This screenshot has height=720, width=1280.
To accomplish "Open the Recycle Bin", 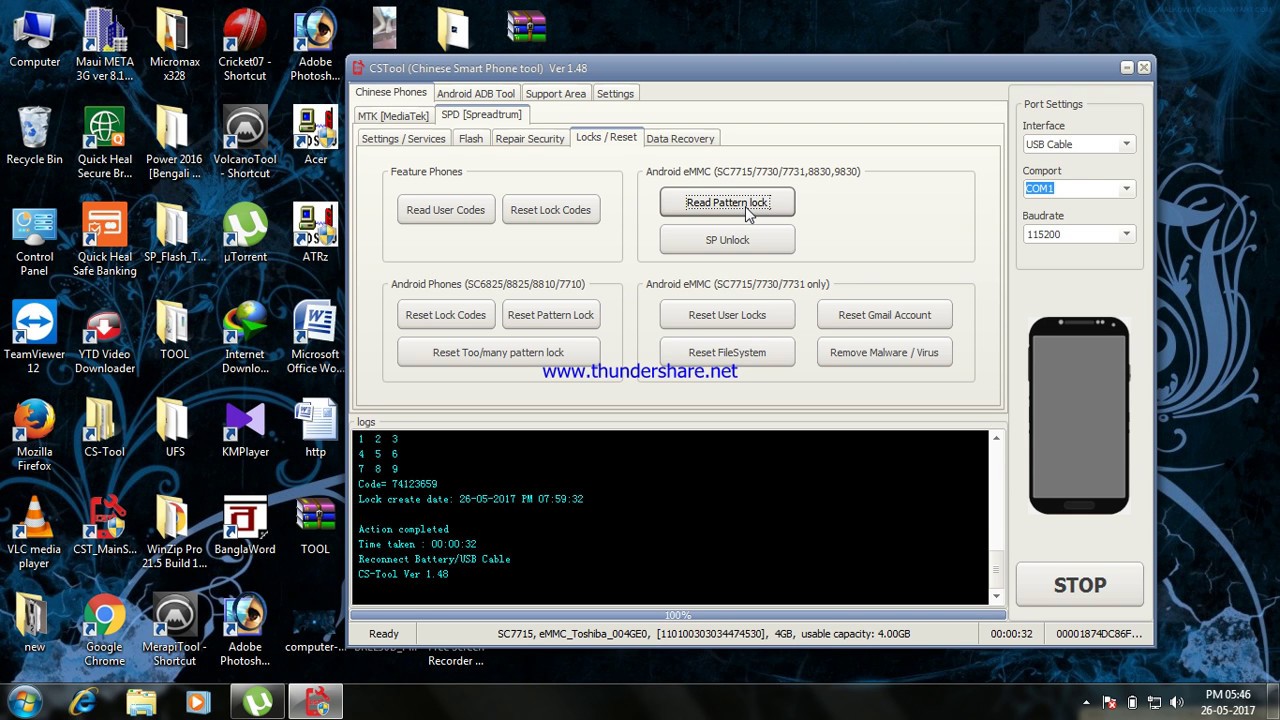I will (34, 137).
